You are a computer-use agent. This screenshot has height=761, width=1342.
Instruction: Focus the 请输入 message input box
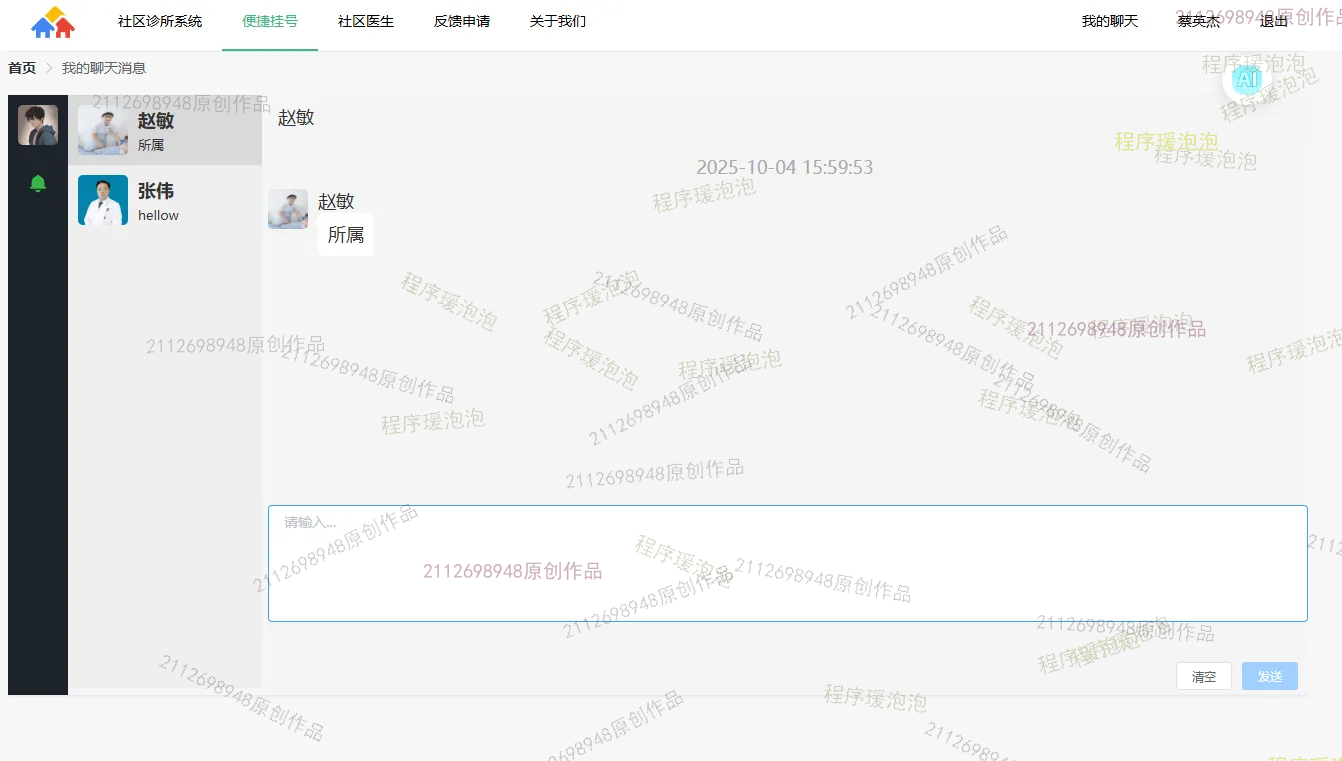(x=788, y=563)
